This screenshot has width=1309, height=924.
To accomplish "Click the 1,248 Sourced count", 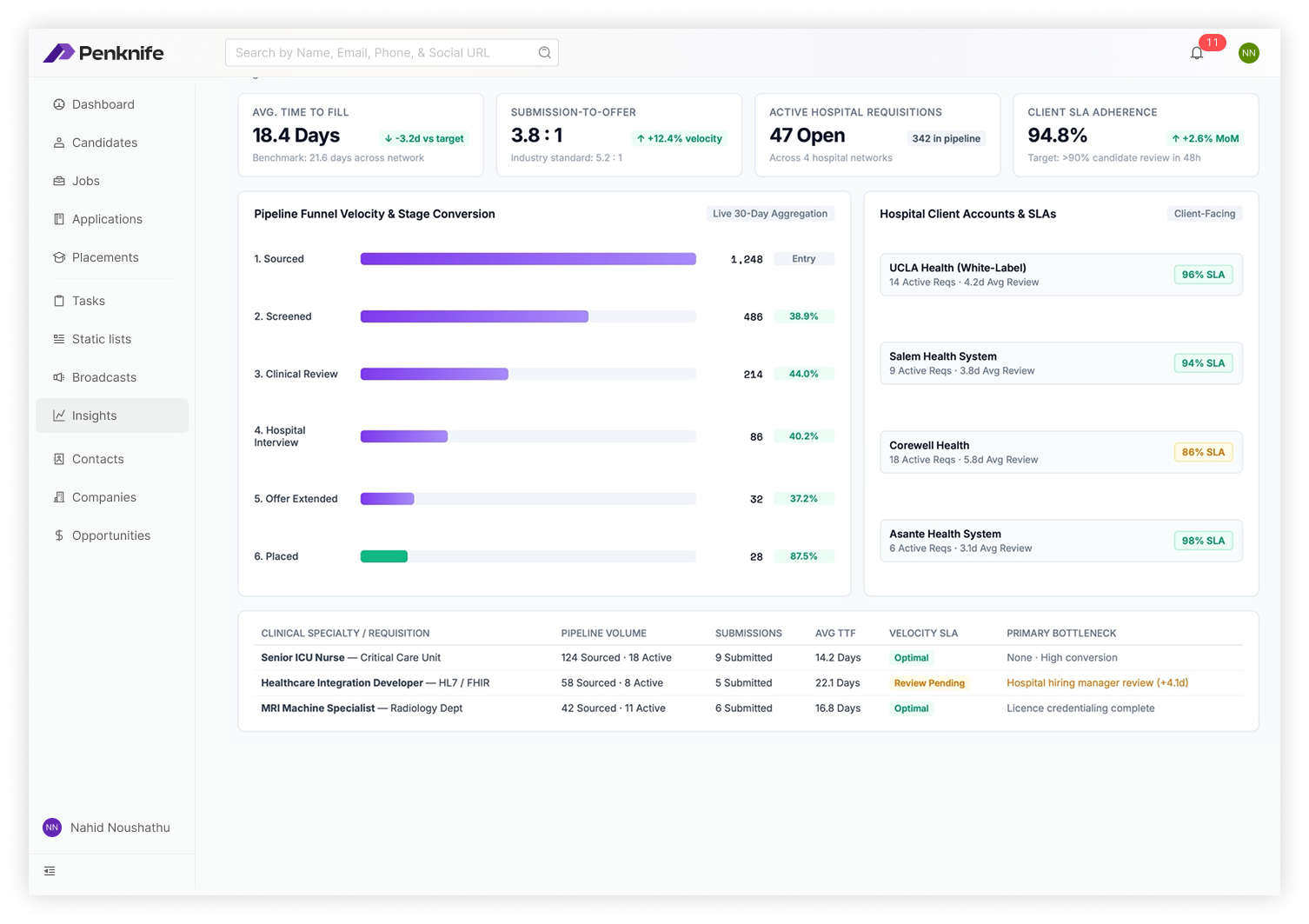I will pos(747,259).
